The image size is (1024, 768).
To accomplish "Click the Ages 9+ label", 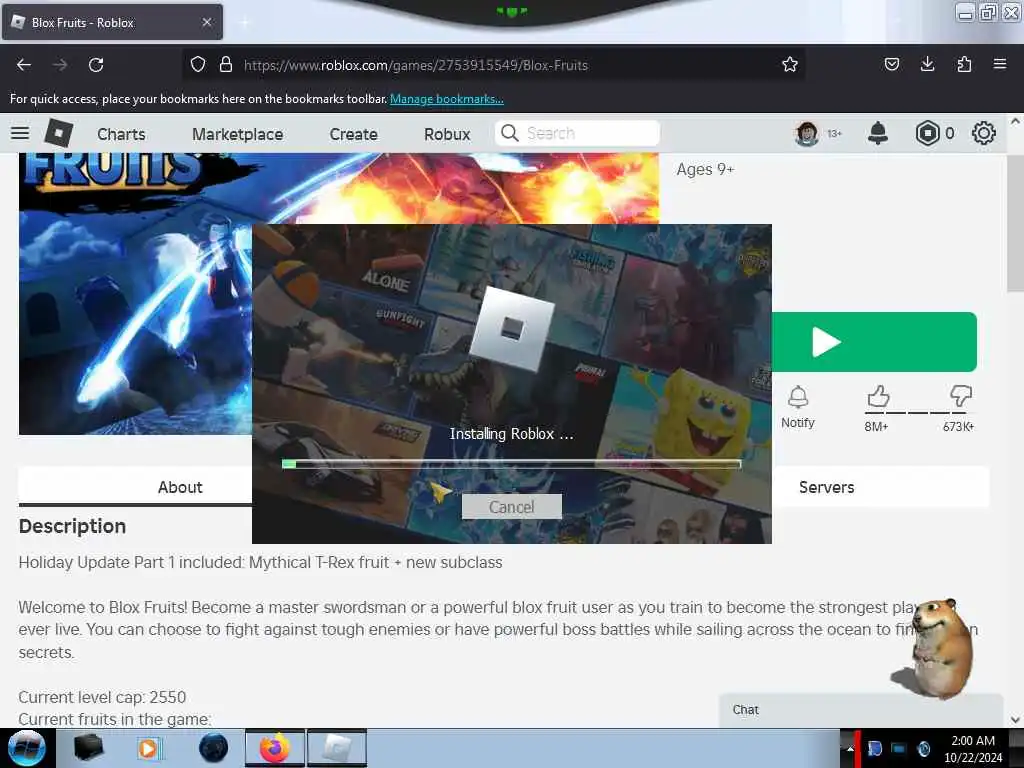I will pyautogui.click(x=705, y=169).
